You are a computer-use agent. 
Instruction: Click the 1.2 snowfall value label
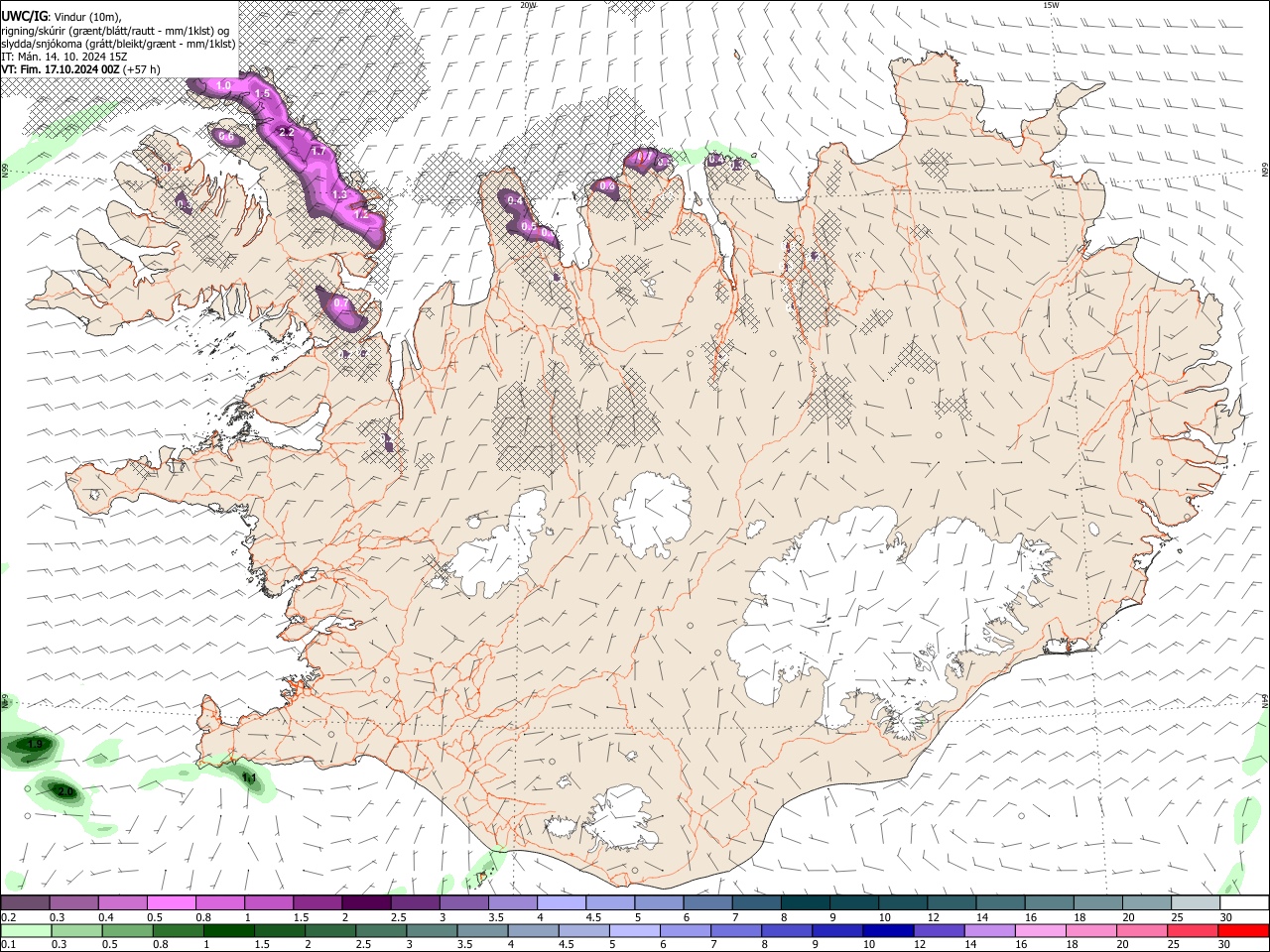point(360,214)
